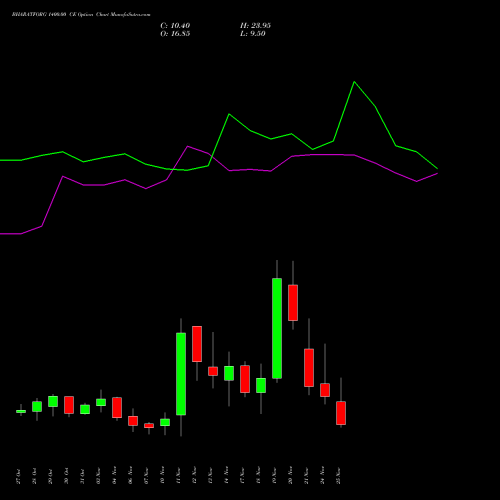500x500 pixels.
Task: Click the "28 Oct" date axis label
Action: tap(34, 477)
